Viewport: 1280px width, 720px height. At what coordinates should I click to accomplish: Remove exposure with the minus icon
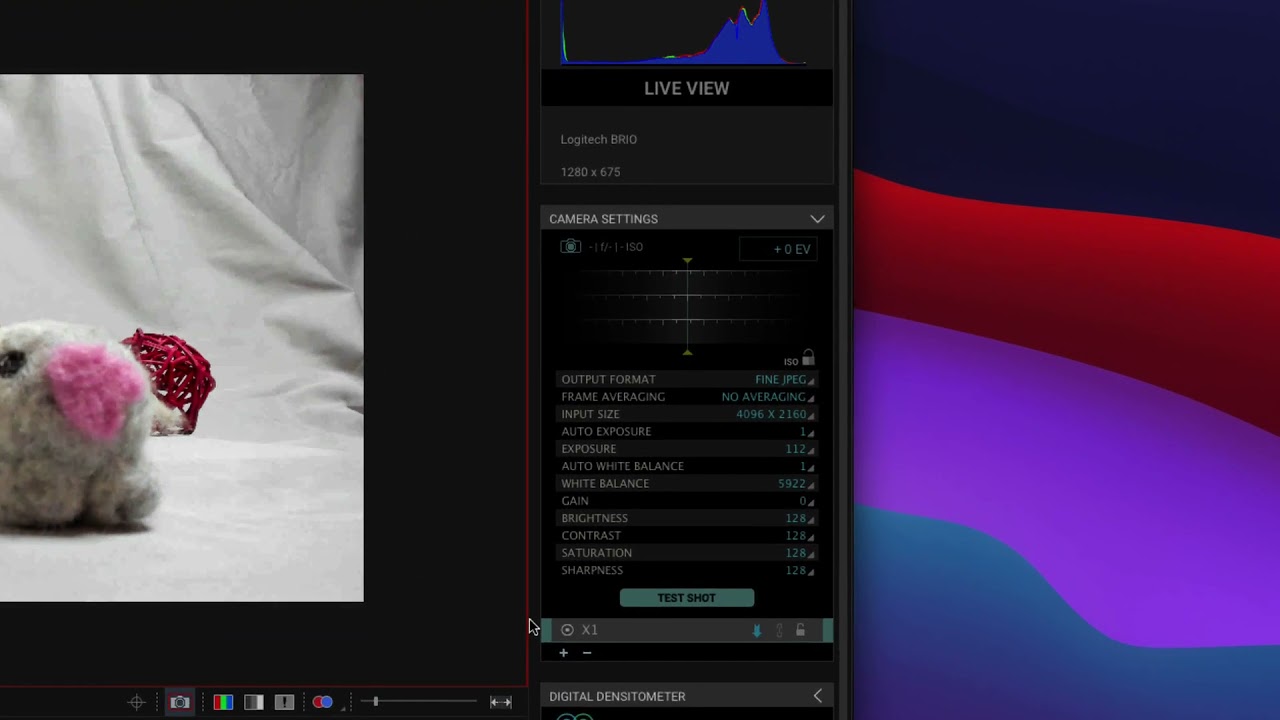pos(587,653)
